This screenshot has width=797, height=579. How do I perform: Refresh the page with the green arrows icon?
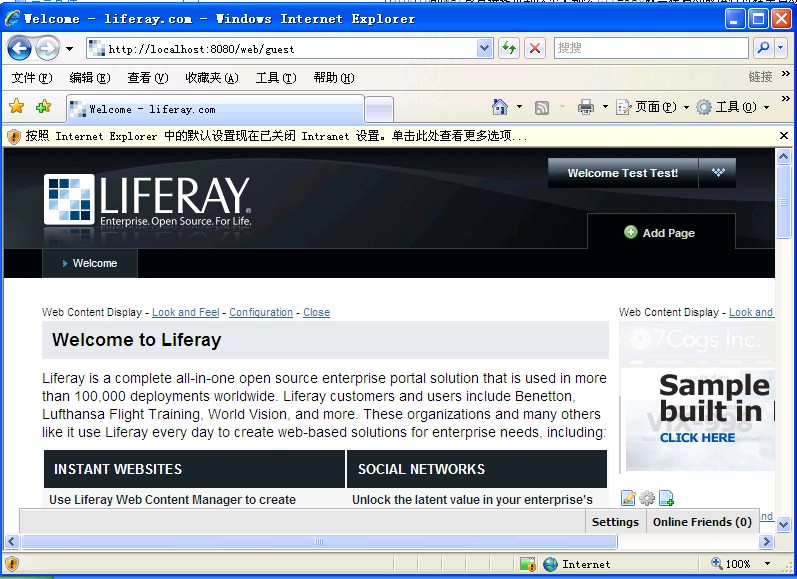509,49
